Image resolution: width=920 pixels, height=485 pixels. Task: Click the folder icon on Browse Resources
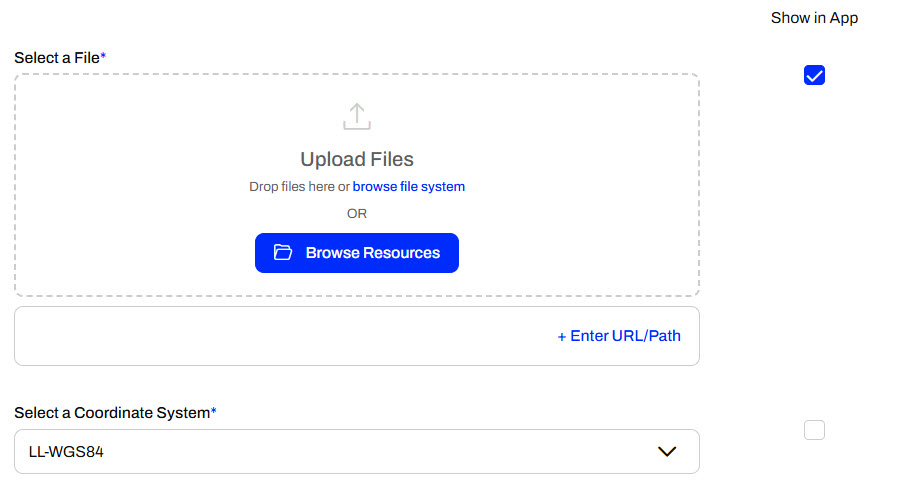283,253
